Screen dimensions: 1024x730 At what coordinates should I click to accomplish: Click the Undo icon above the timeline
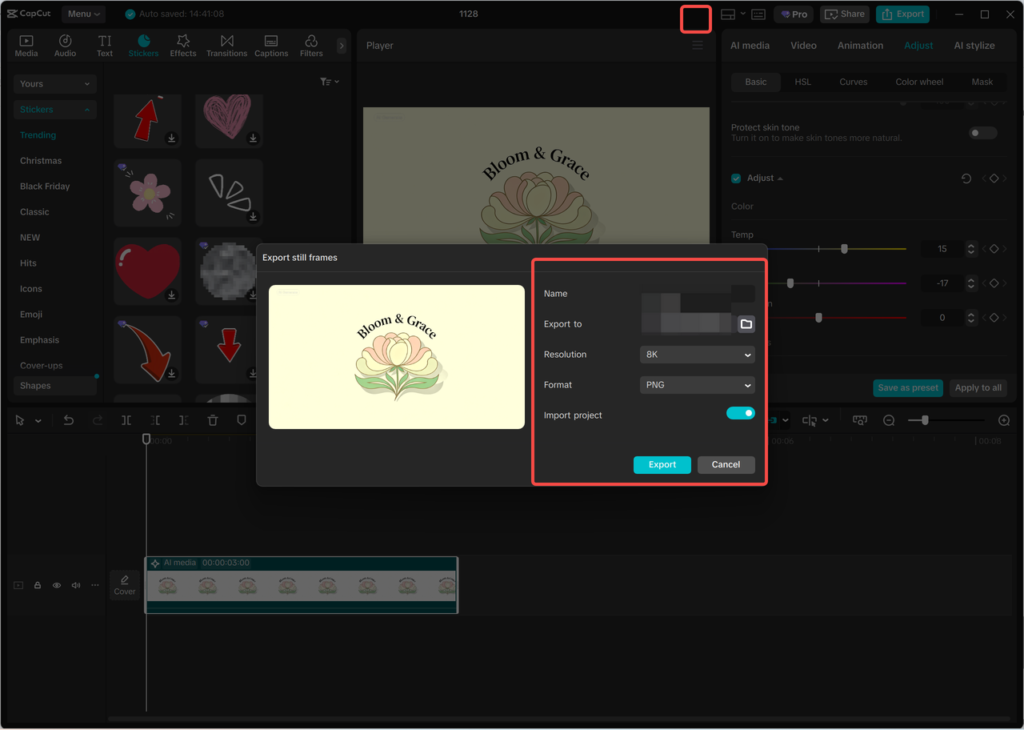tap(69, 420)
